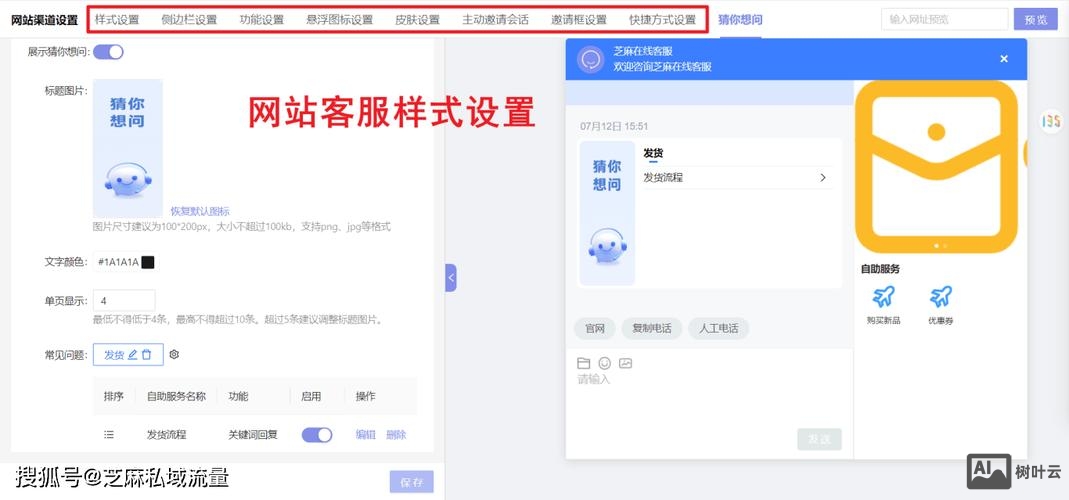The width and height of the screenshot is (1069, 500).
Task: Click the folder file-upload icon
Action: tap(584, 364)
